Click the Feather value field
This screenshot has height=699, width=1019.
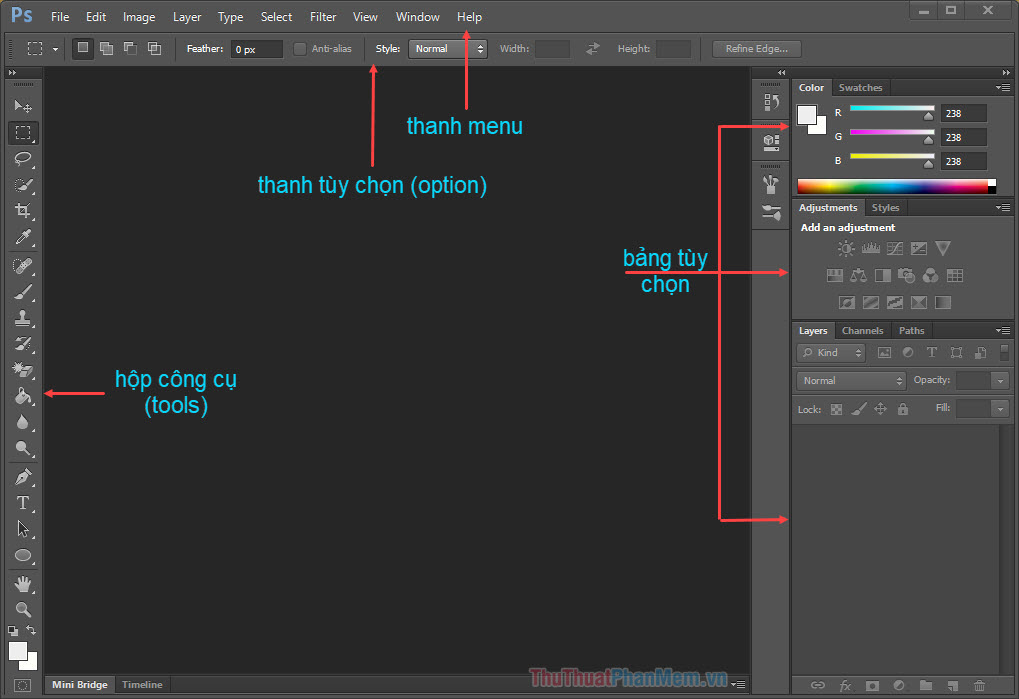coord(256,48)
